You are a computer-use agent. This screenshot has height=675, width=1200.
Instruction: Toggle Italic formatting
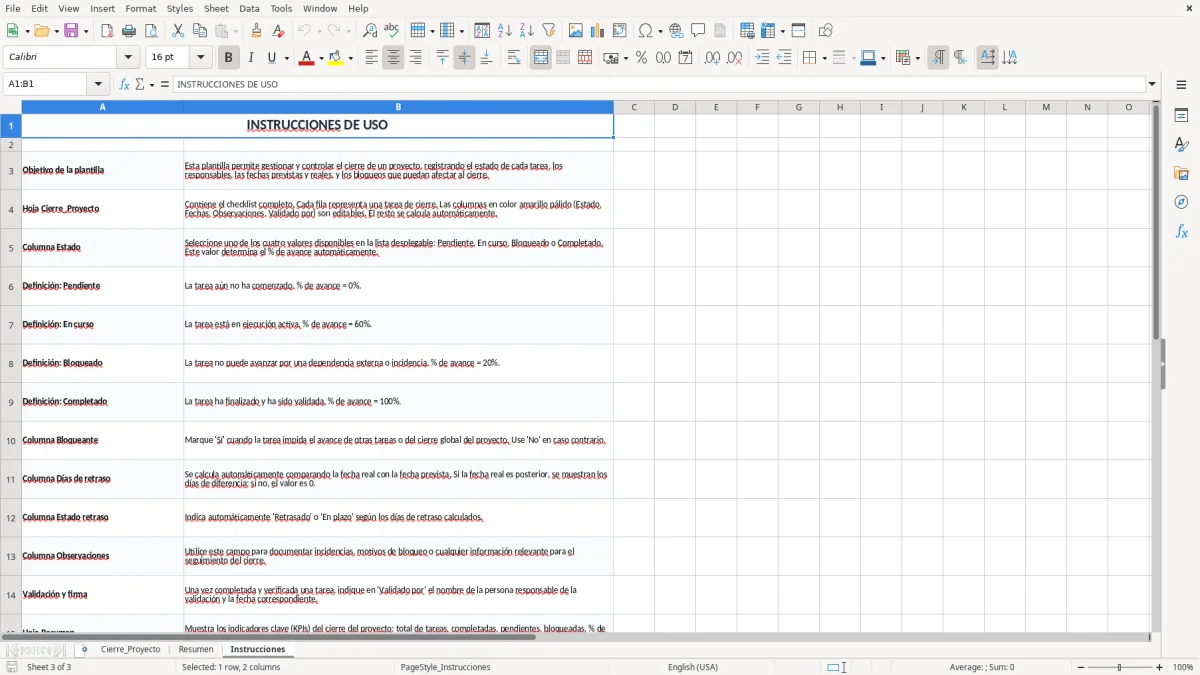click(251, 58)
